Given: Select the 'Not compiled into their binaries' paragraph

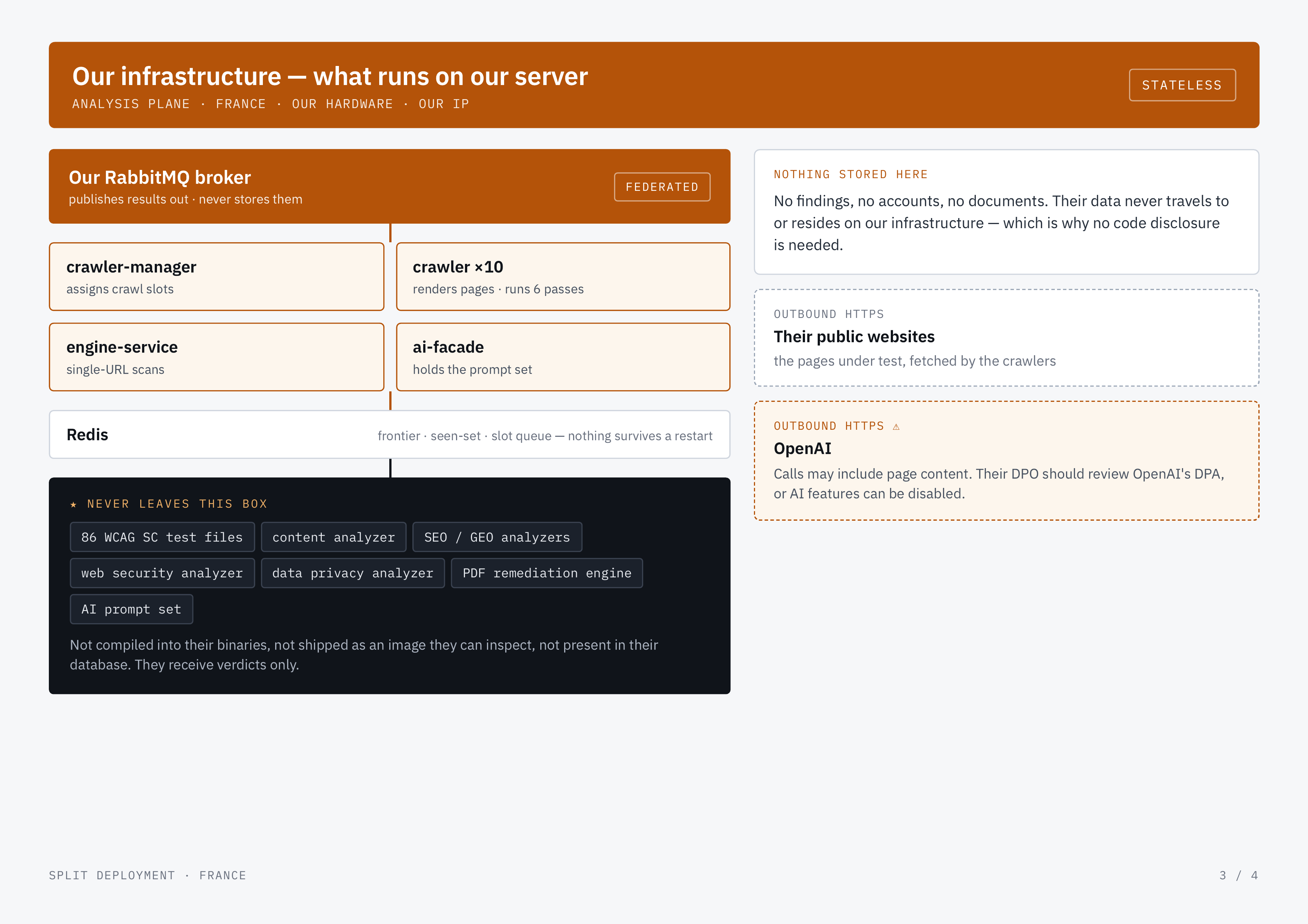Looking at the screenshot, I should 364,655.
